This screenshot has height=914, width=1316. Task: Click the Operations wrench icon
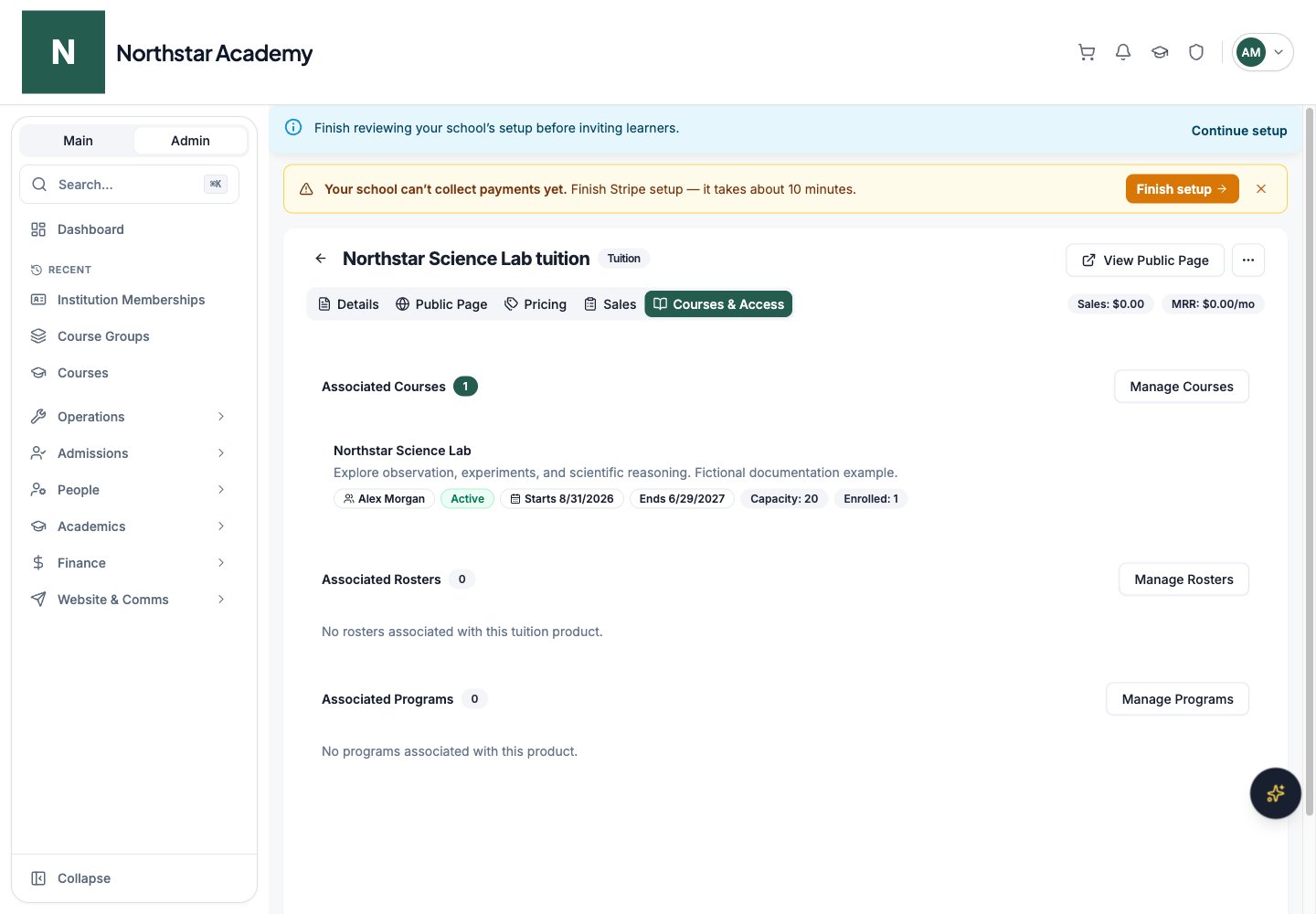click(x=38, y=417)
